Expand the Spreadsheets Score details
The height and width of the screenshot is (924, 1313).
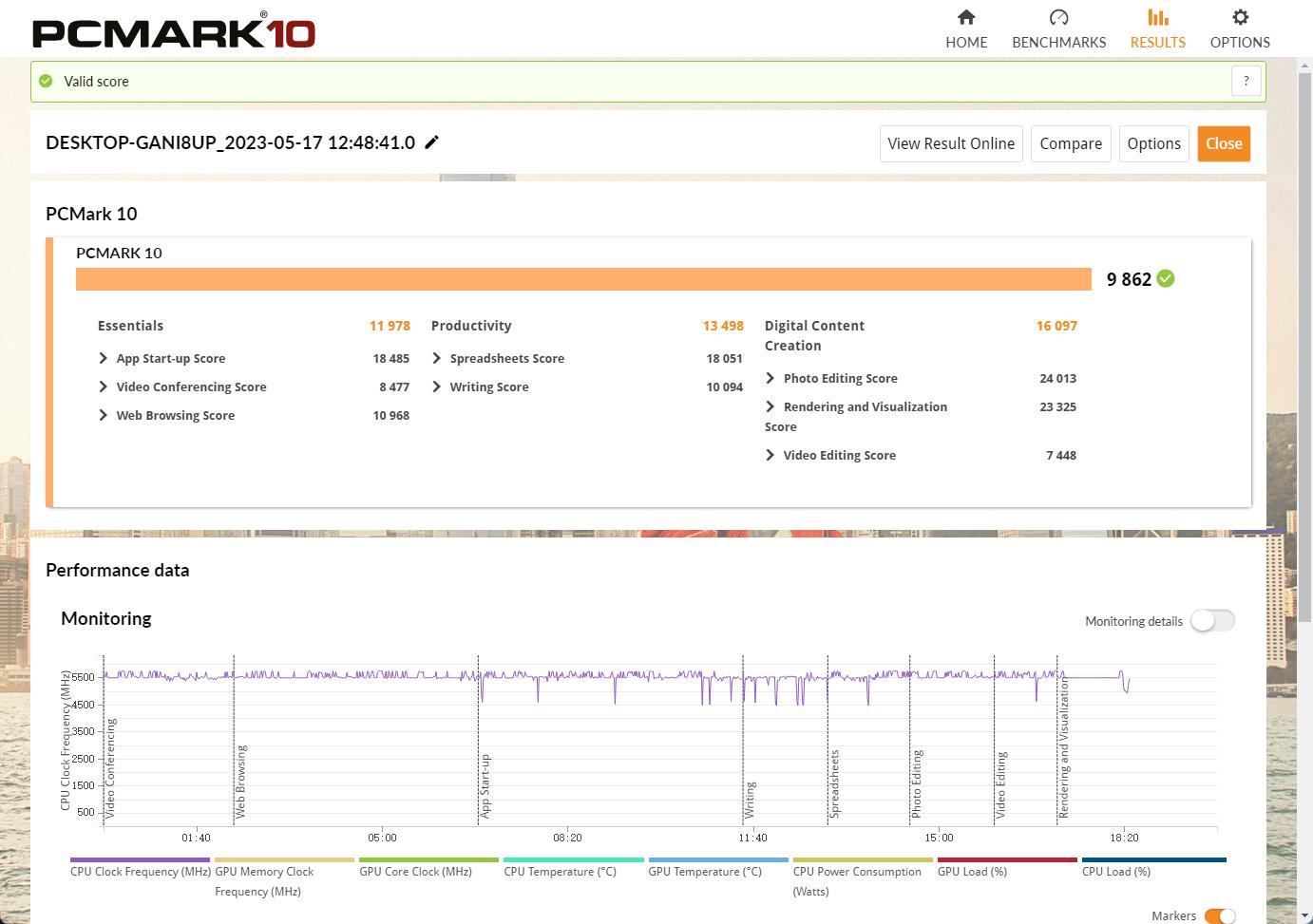(437, 358)
